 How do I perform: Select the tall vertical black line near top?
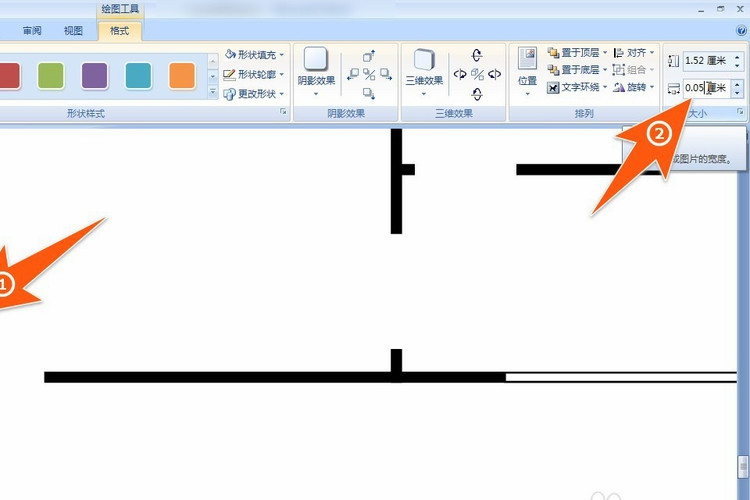click(396, 181)
